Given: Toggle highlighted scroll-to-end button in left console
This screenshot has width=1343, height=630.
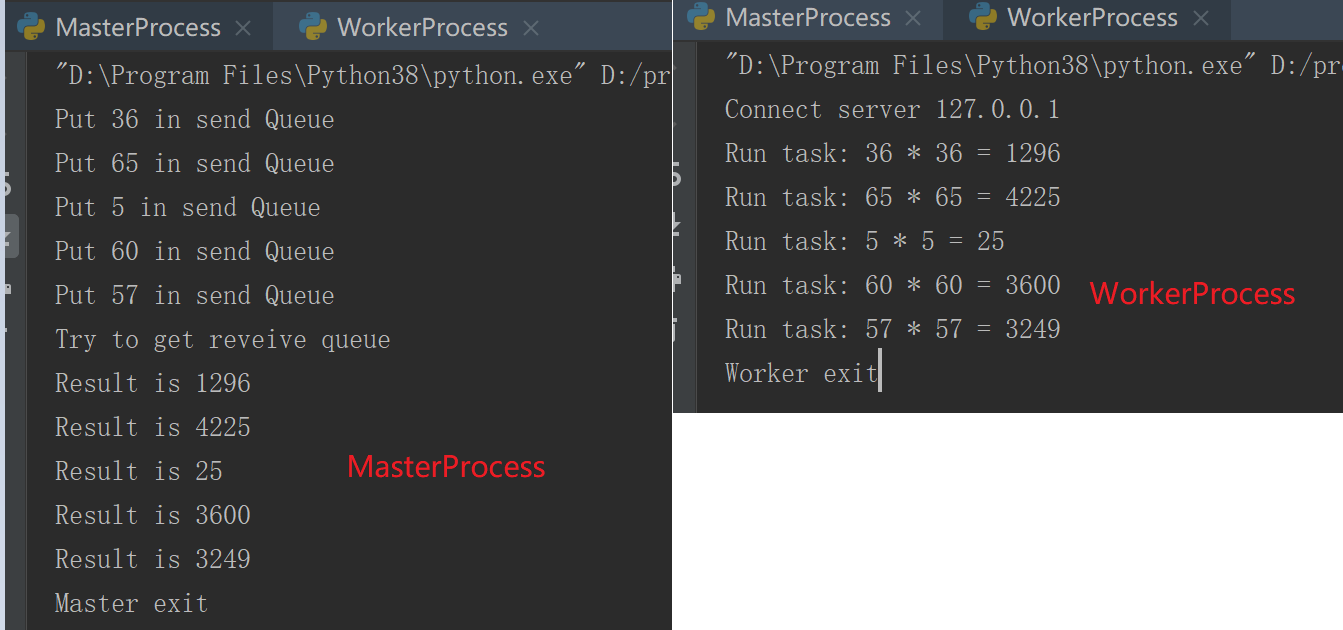Looking at the screenshot, I should click(x=8, y=237).
